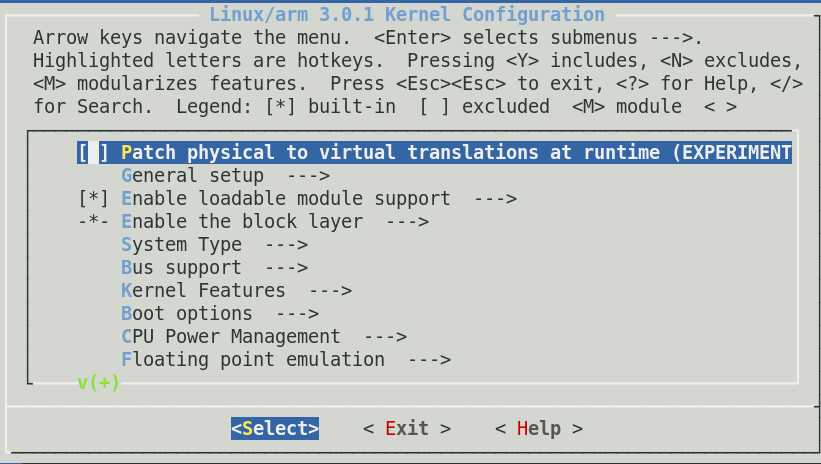The width and height of the screenshot is (821, 464).
Task: Click the Select button
Action: (275, 428)
